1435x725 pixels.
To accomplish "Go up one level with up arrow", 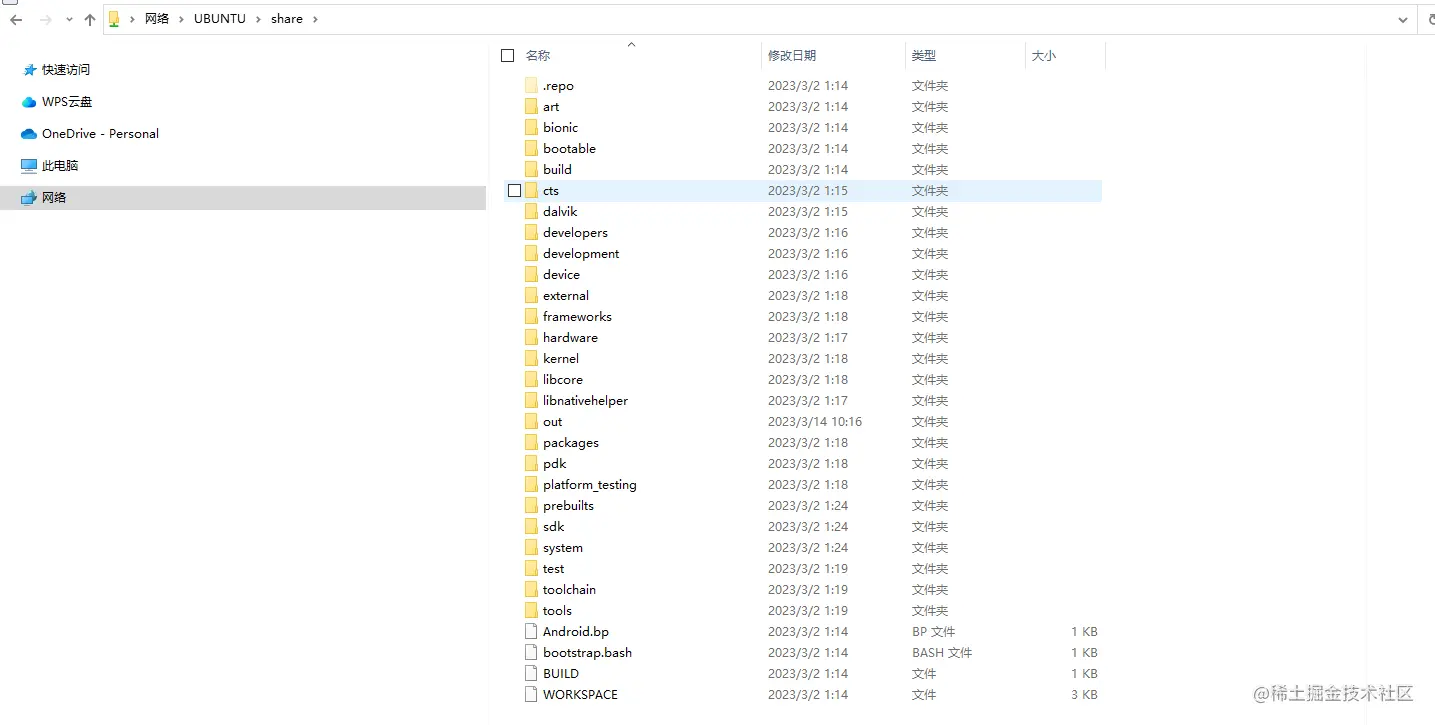I will point(90,19).
